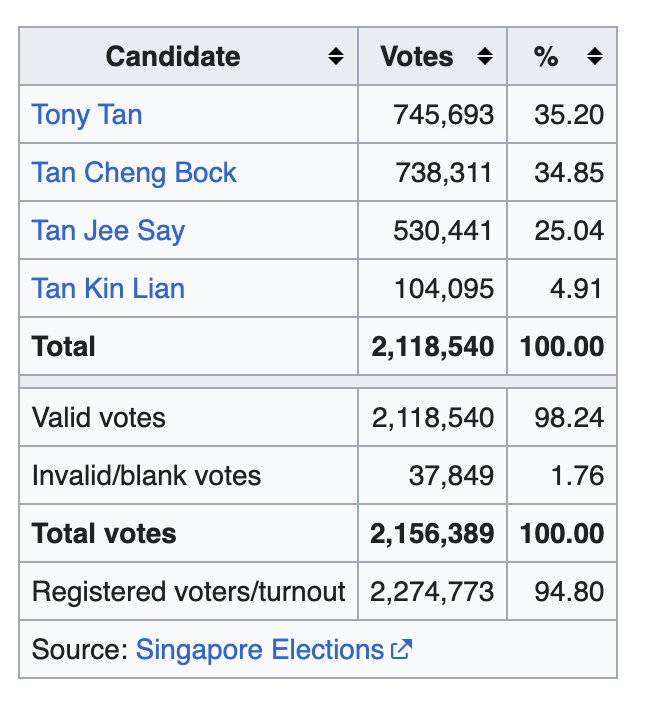Screen dimensions: 648x714
Task: Click the 2,156,389 total votes value
Action: [432, 534]
